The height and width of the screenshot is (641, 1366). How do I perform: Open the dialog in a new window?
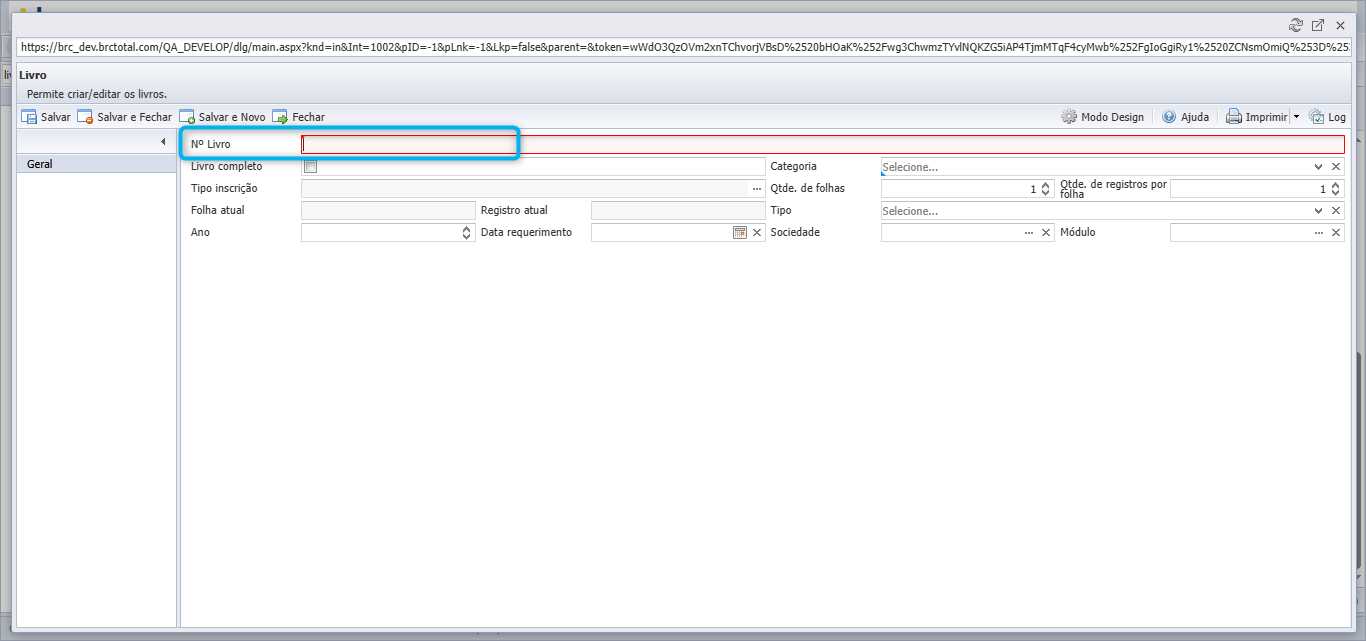[1318, 25]
